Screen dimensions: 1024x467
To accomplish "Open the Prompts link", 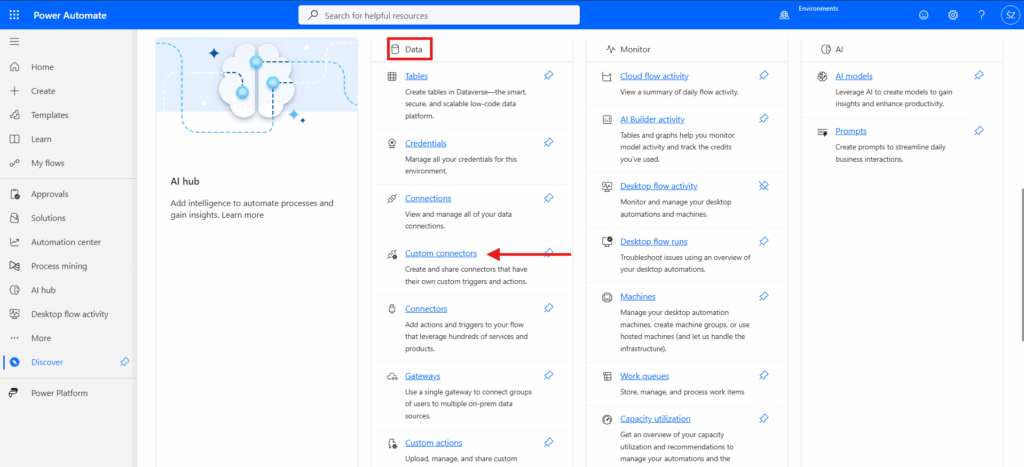I will pyautogui.click(x=851, y=131).
